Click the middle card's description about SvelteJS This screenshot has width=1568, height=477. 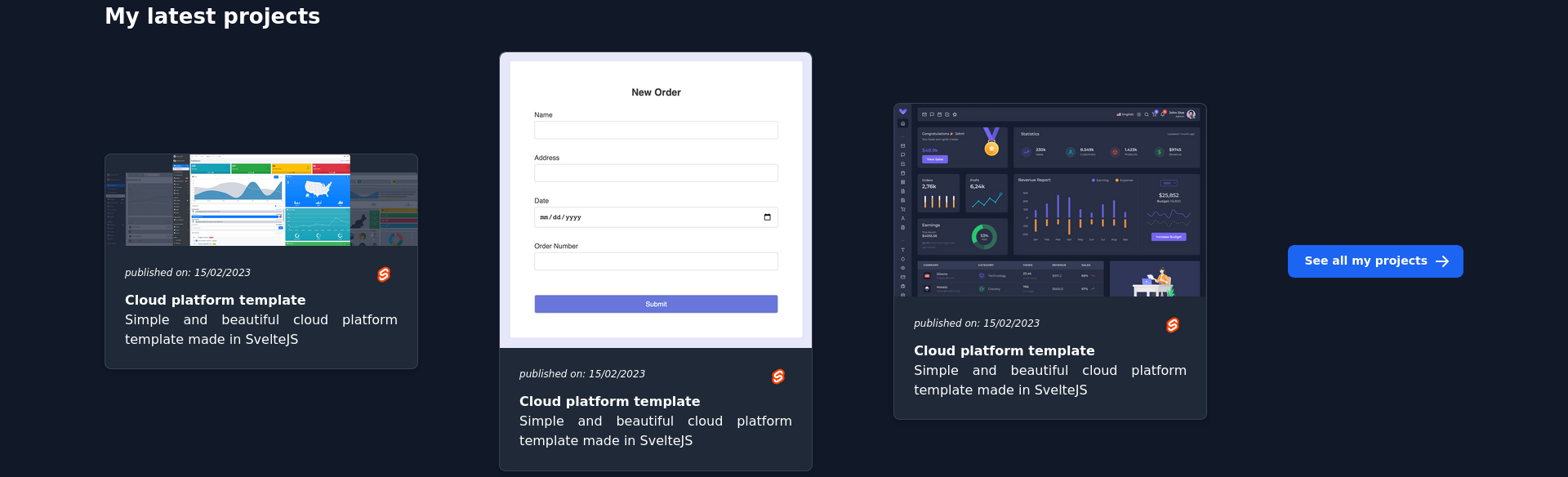coord(656,430)
